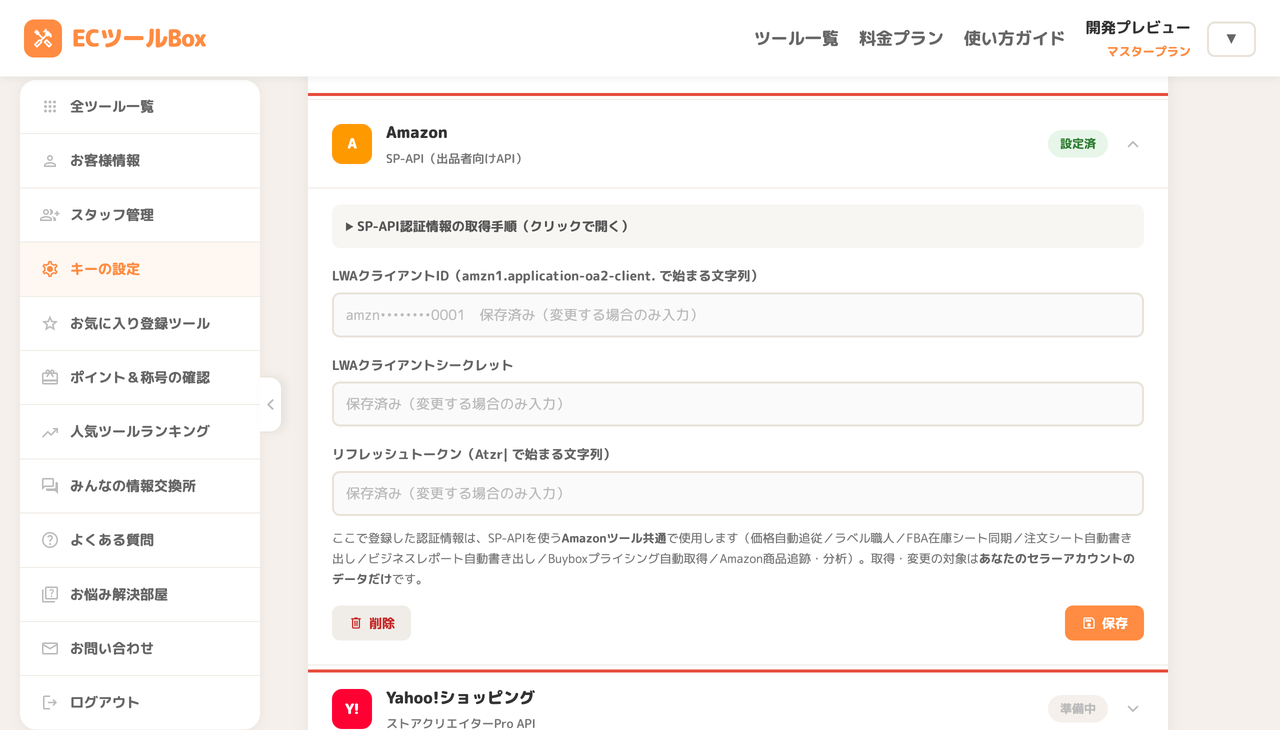Image resolution: width=1280 pixels, height=730 pixels.
Task: Click the red Yahoo 'Y!' icon
Action: (352, 709)
